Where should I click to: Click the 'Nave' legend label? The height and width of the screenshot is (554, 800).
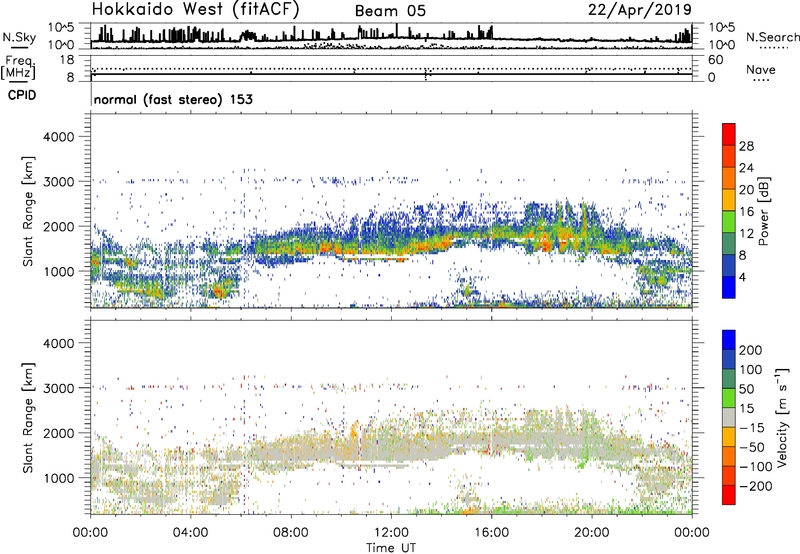tap(761, 70)
